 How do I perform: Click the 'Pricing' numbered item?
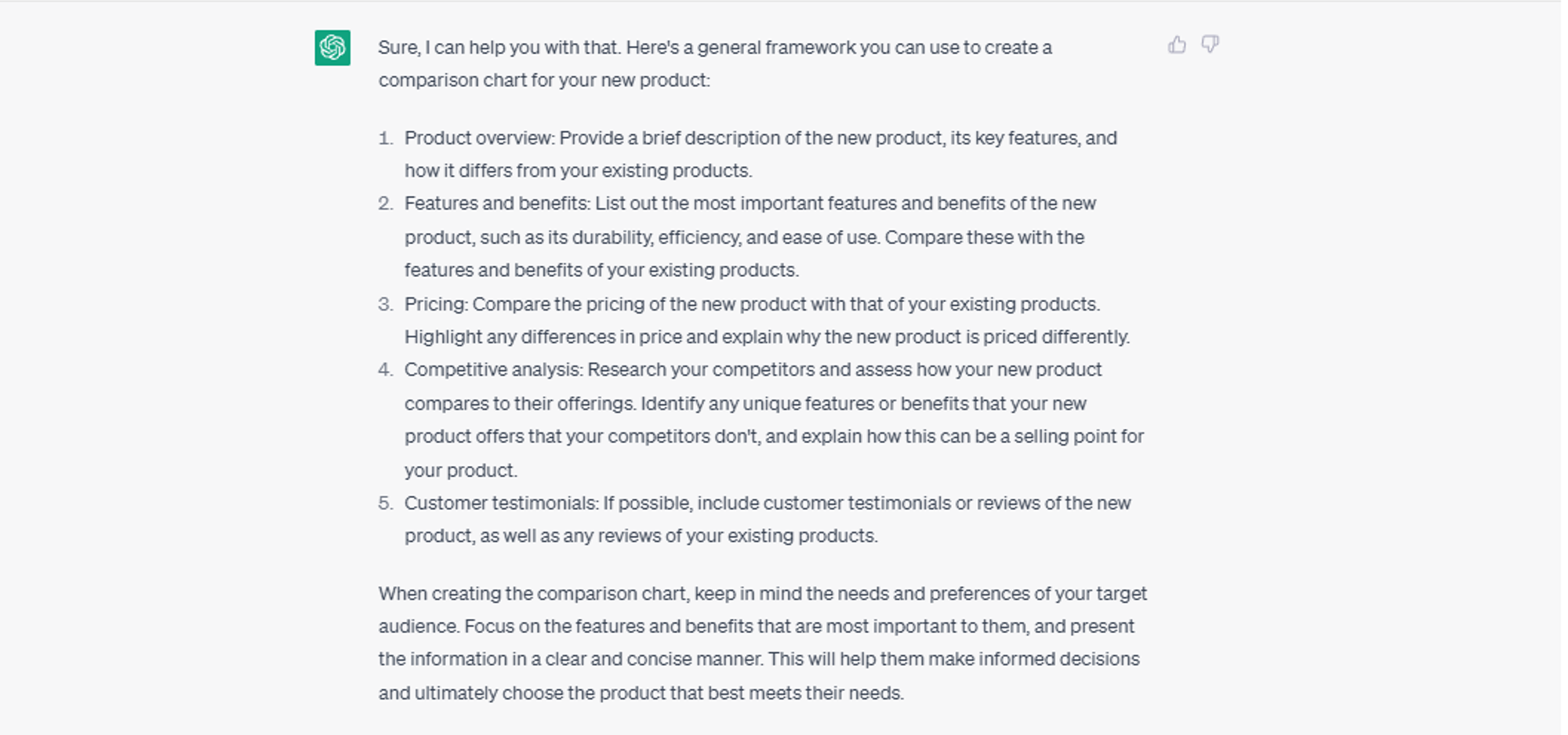(x=753, y=320)
